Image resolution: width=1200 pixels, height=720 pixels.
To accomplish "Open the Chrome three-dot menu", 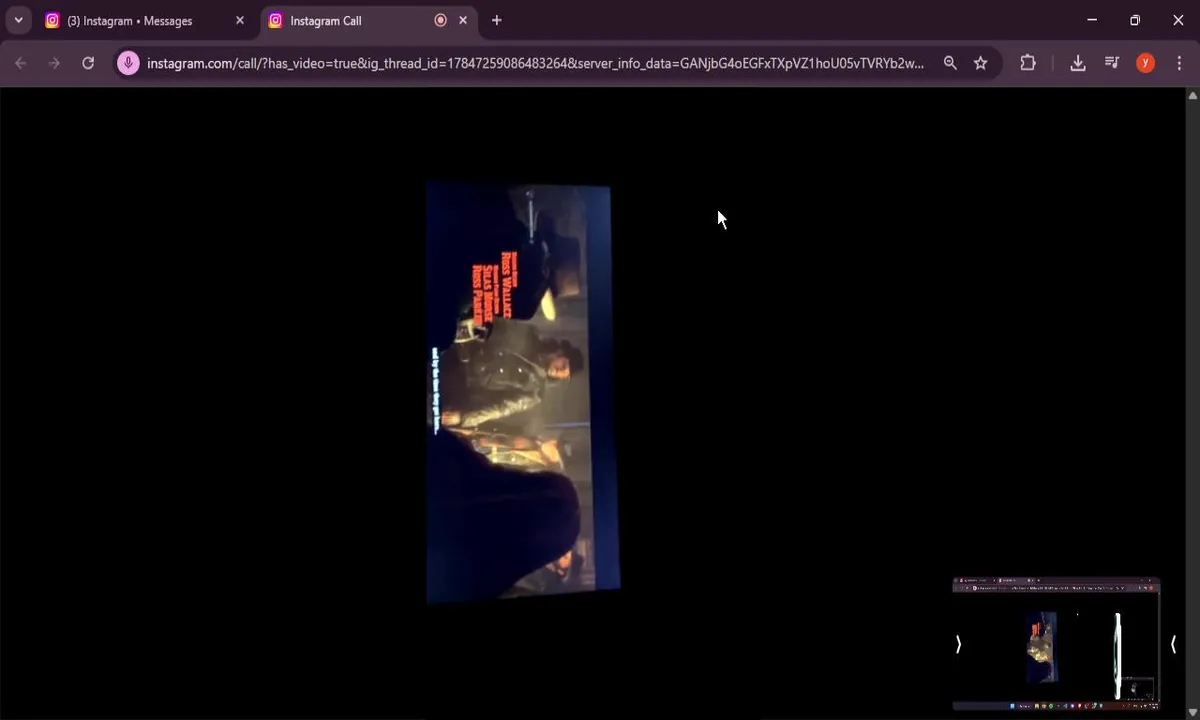I will tap(1180, 63).
